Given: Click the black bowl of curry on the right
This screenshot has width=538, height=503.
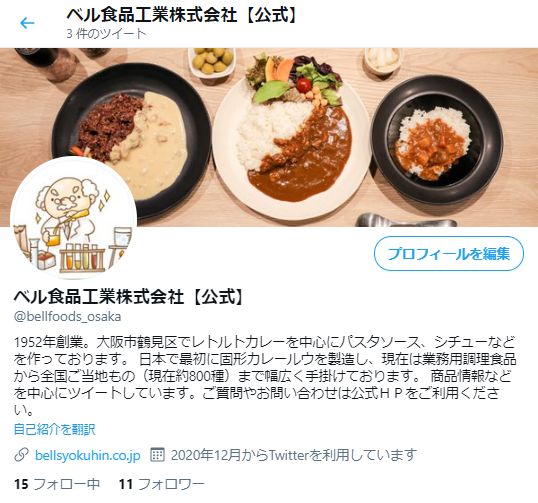Looking at the screenshot, I should tap(437, 140).
